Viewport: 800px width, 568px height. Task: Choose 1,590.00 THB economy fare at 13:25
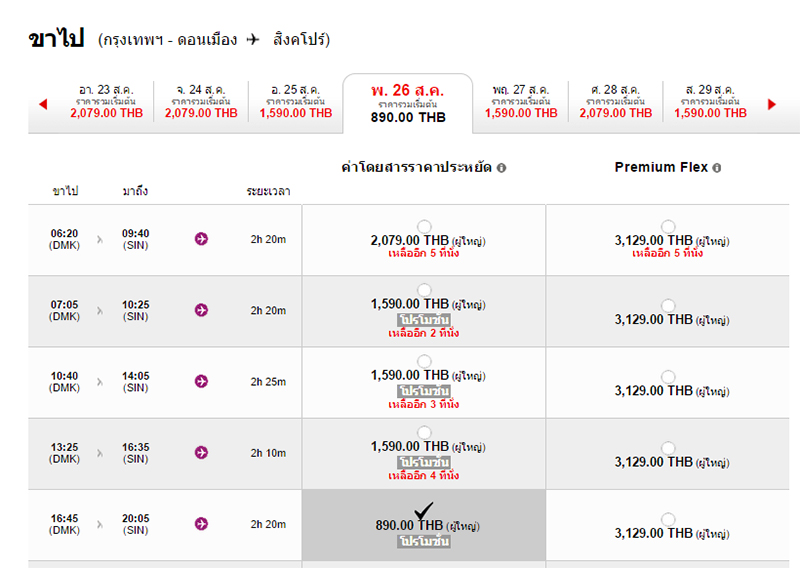tap(425, 433)
